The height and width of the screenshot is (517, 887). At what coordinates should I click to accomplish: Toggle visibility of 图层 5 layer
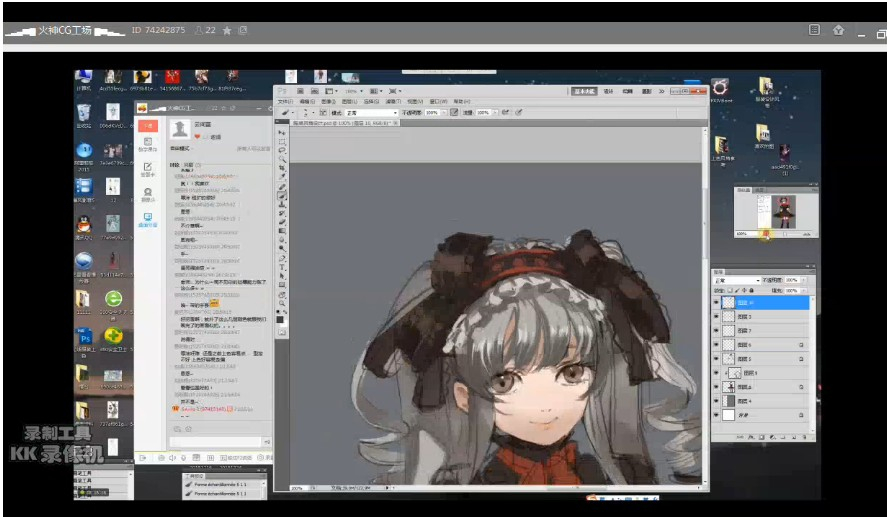point(716,359)
